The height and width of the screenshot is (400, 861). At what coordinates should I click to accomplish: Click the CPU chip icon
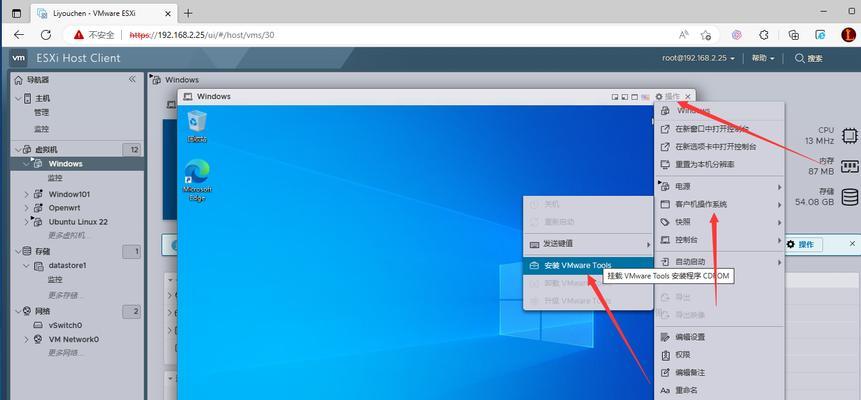tap(850, 135)
